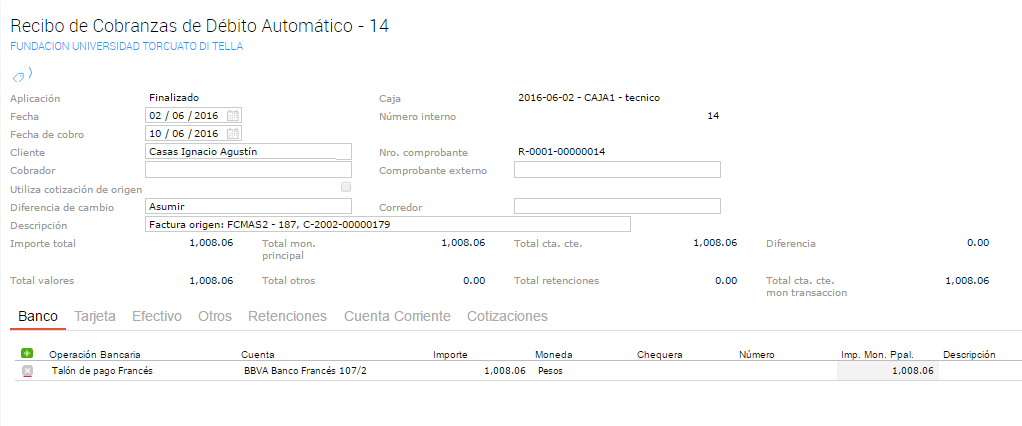This screenshot has width=1022, height=426.
Task: Add a new bank row with green plus
Action: (27, 353)
